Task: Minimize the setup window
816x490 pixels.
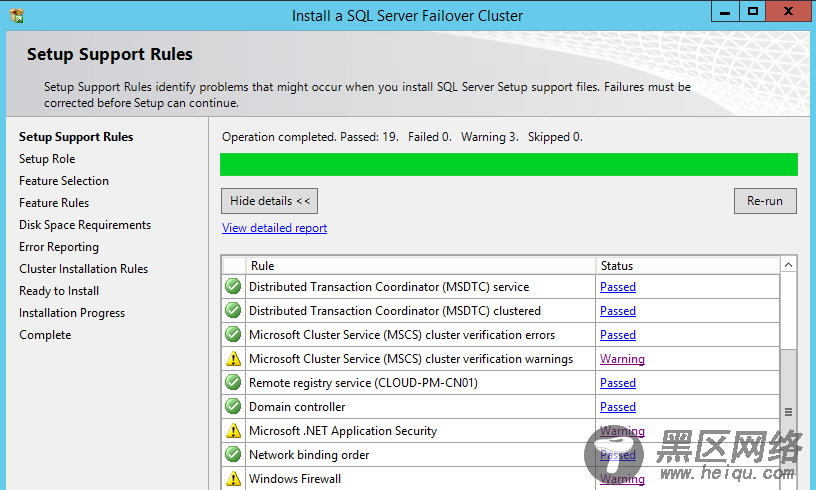Action: coord(725,11)
